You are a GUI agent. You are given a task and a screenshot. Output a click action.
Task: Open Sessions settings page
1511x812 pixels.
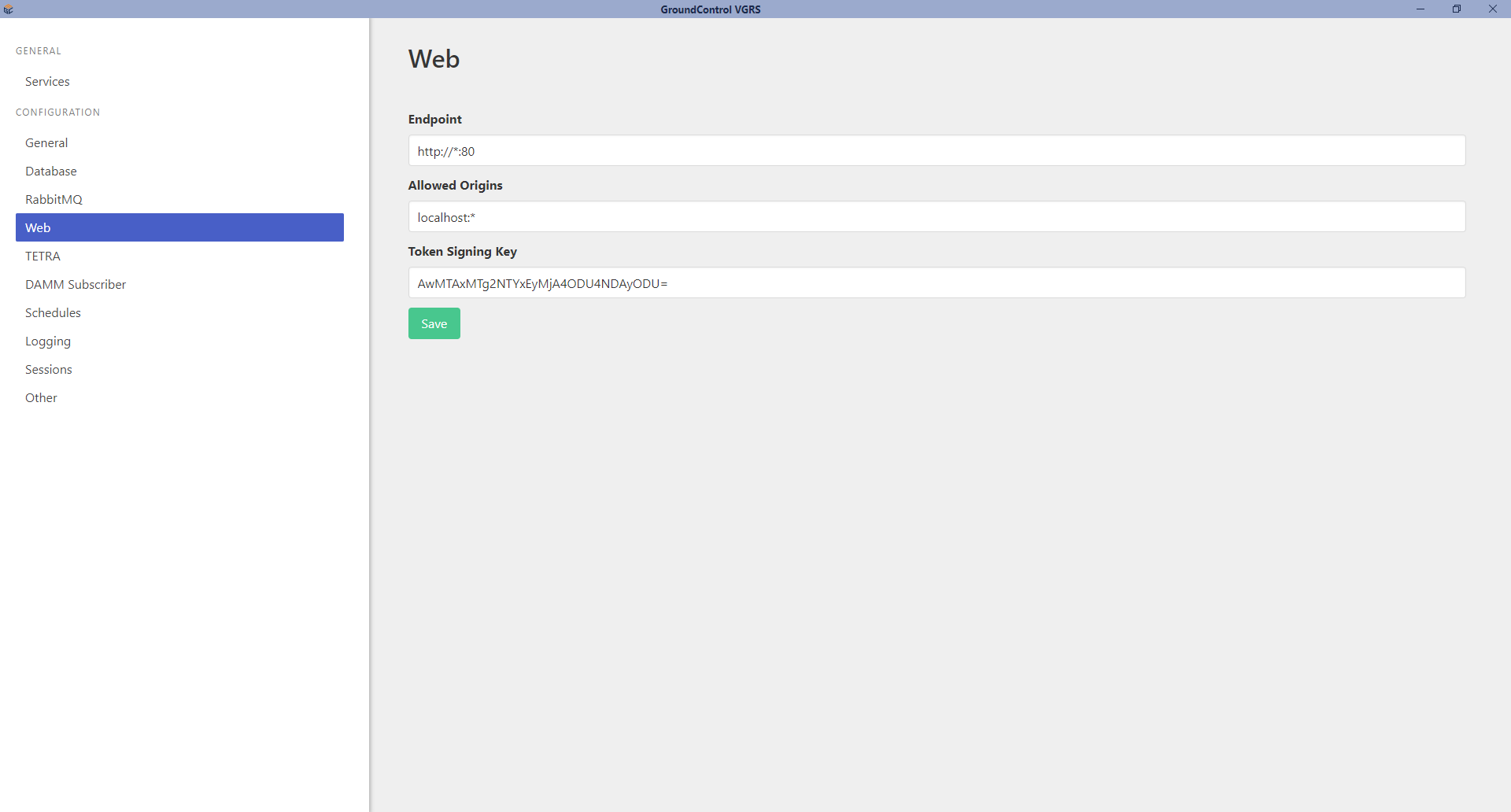click(x=49, y=370)
